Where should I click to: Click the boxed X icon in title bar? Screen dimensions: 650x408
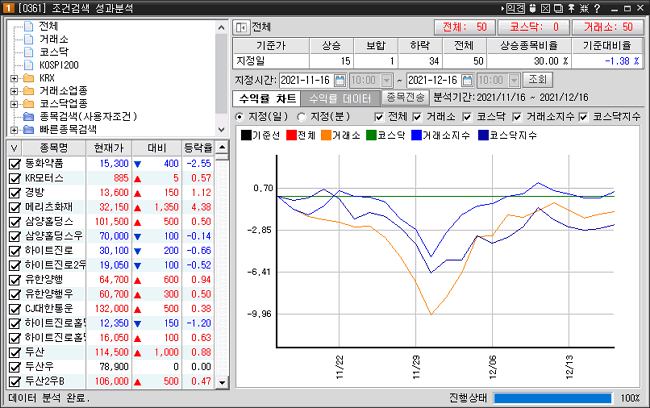546,8
